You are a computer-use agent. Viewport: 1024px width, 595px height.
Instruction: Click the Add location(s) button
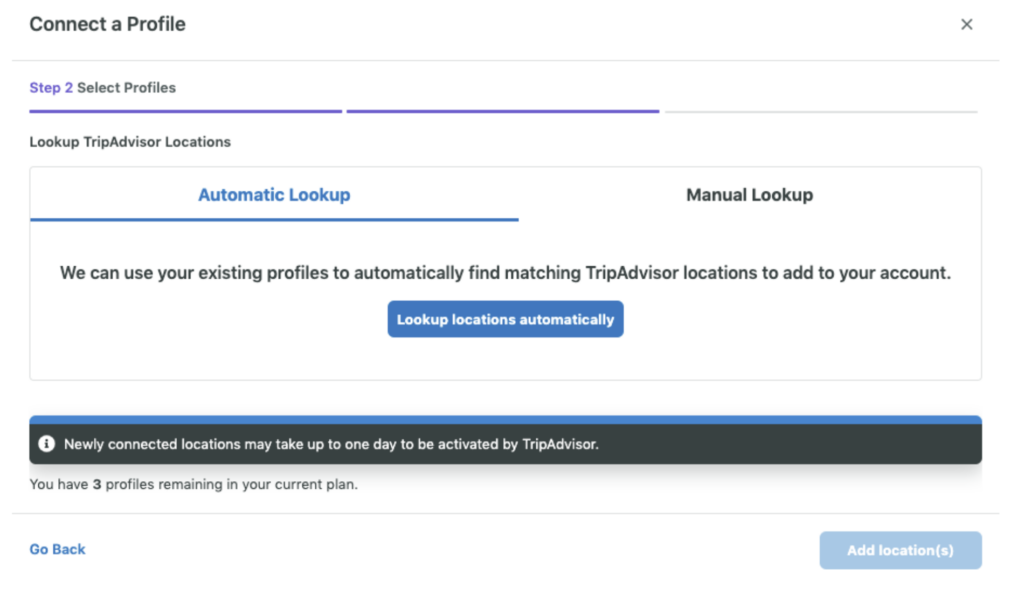click(x=900, y=550)
